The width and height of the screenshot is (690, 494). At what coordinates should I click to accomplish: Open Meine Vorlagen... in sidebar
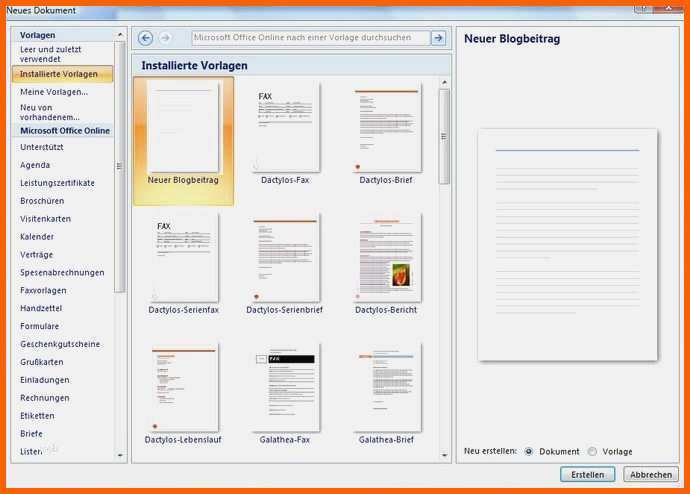click(x=54, y=92)
